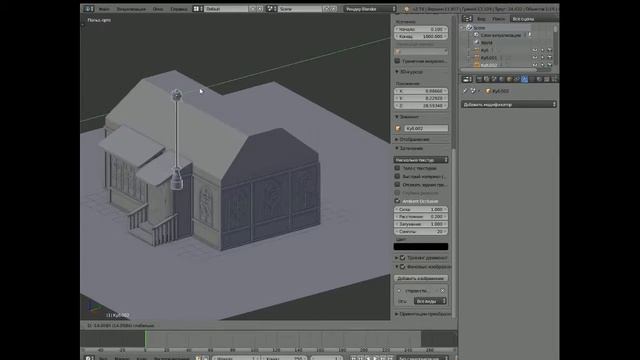Delete the current Scene with the X icon
This screenshot has height=360, width=640.
(333, 9)
